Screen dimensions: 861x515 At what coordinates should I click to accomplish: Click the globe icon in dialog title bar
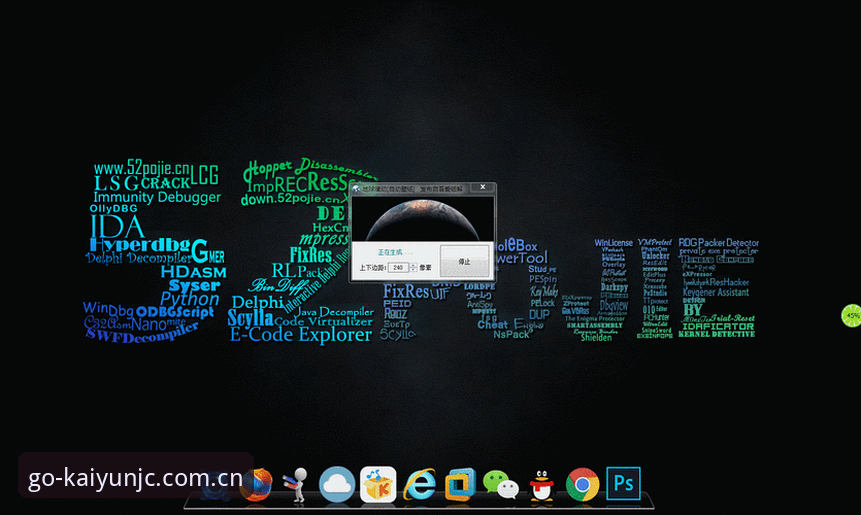click(x=356, y=188)
